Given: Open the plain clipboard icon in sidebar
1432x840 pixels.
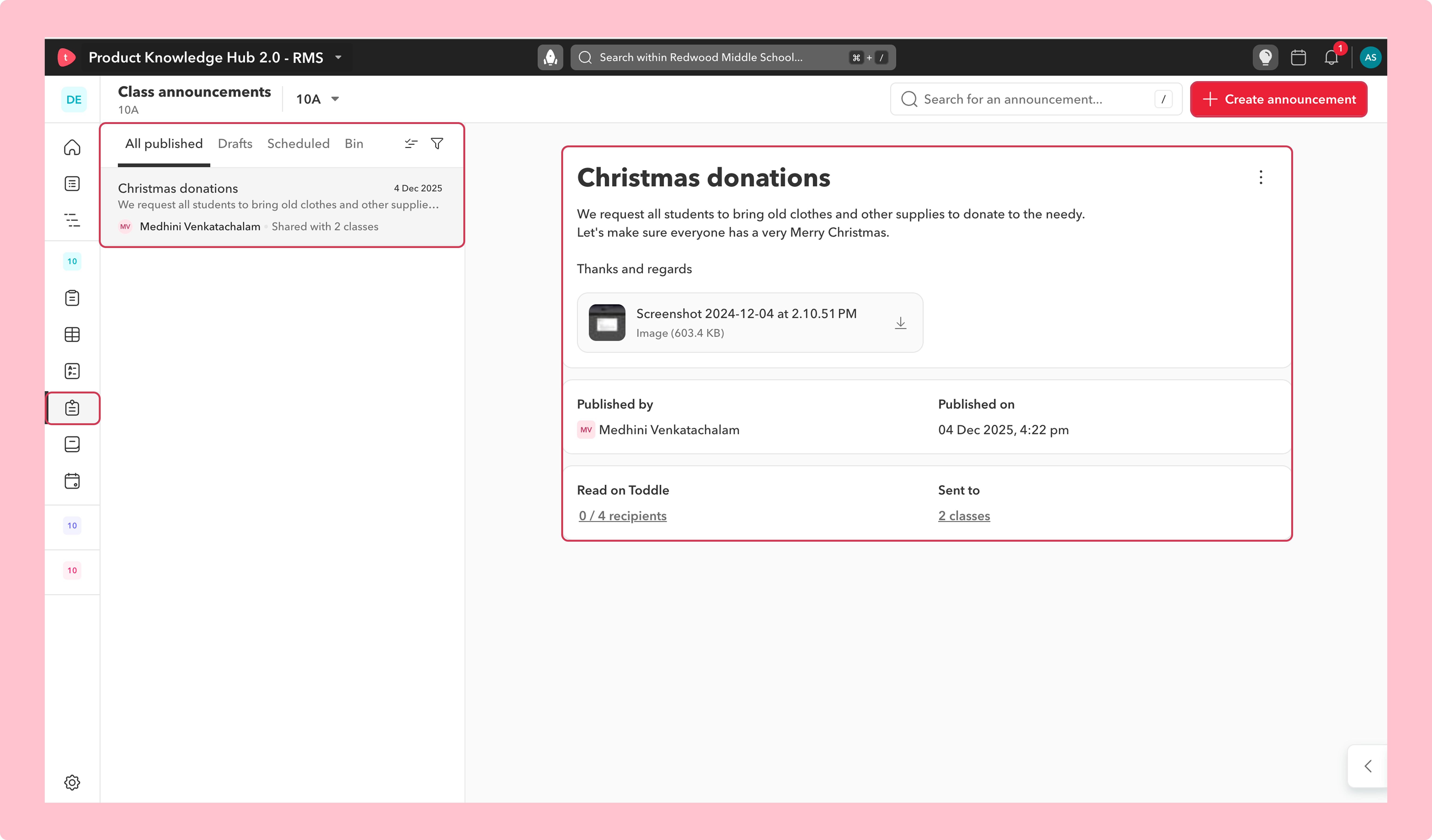Looking at the screenshot, I should 72,298.
